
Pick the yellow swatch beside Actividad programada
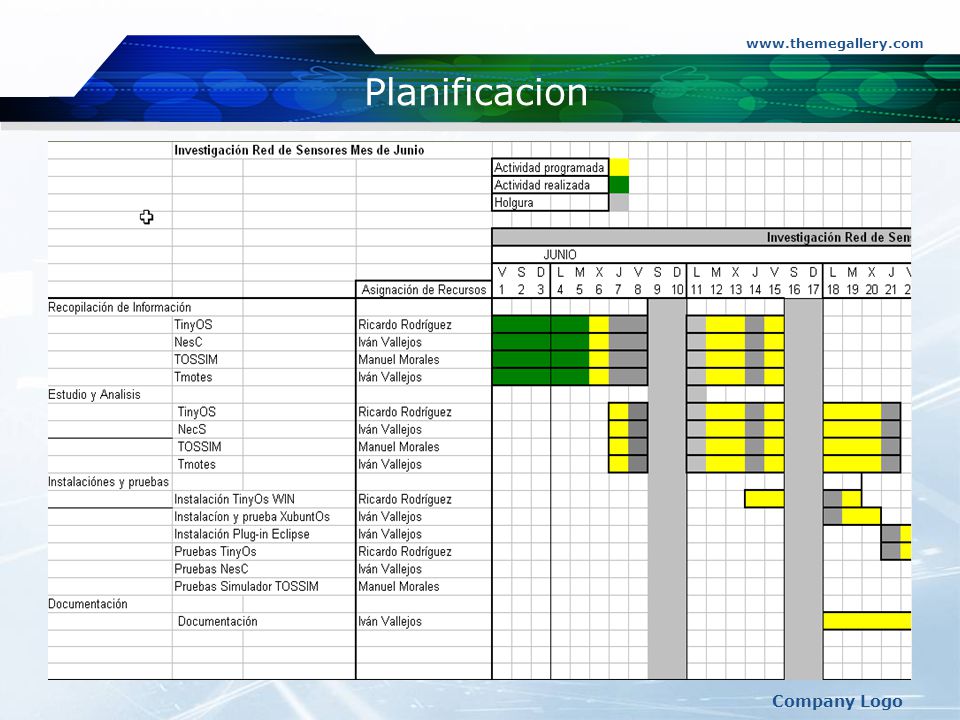619,168
